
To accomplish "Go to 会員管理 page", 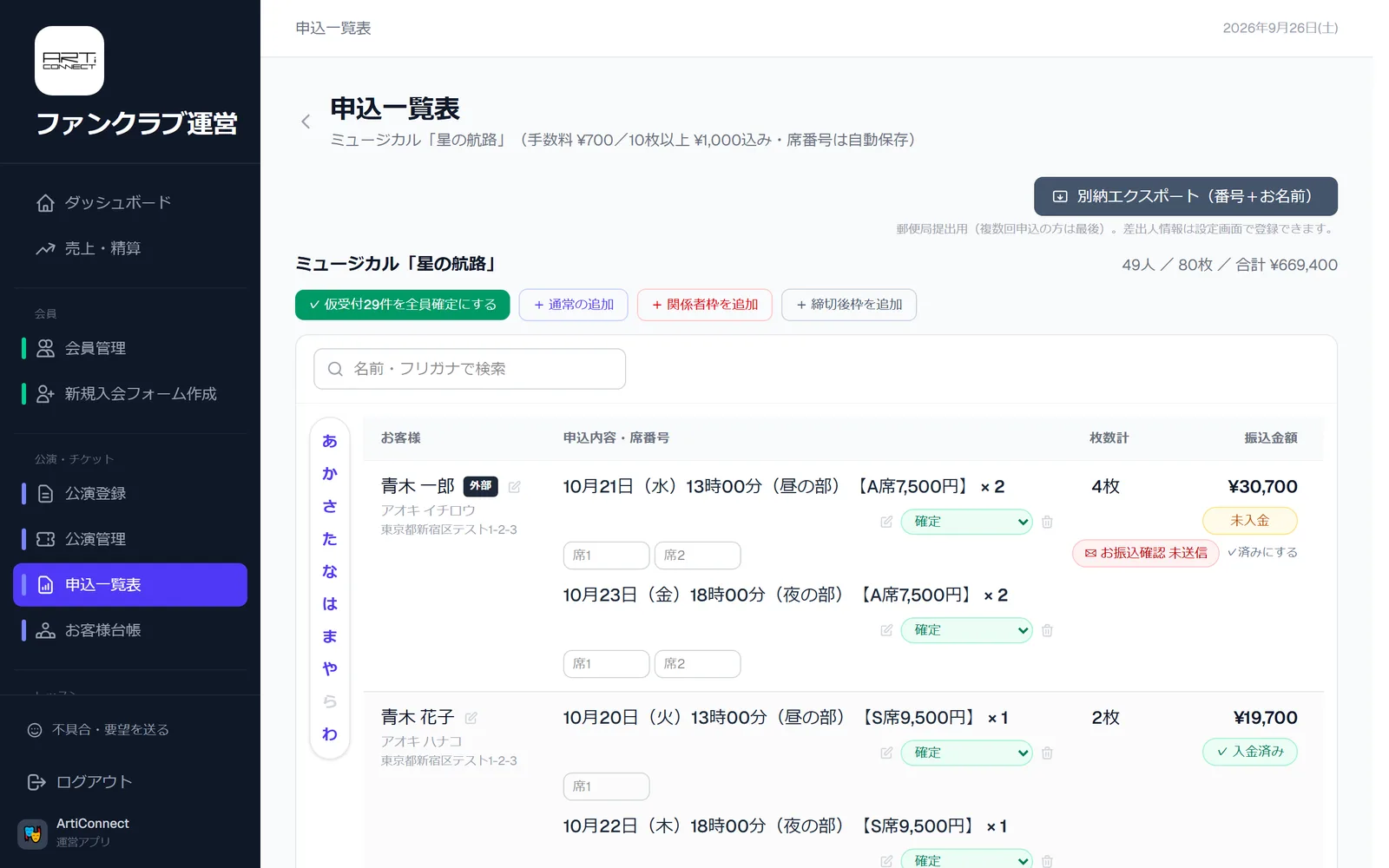I will [130, 348].
